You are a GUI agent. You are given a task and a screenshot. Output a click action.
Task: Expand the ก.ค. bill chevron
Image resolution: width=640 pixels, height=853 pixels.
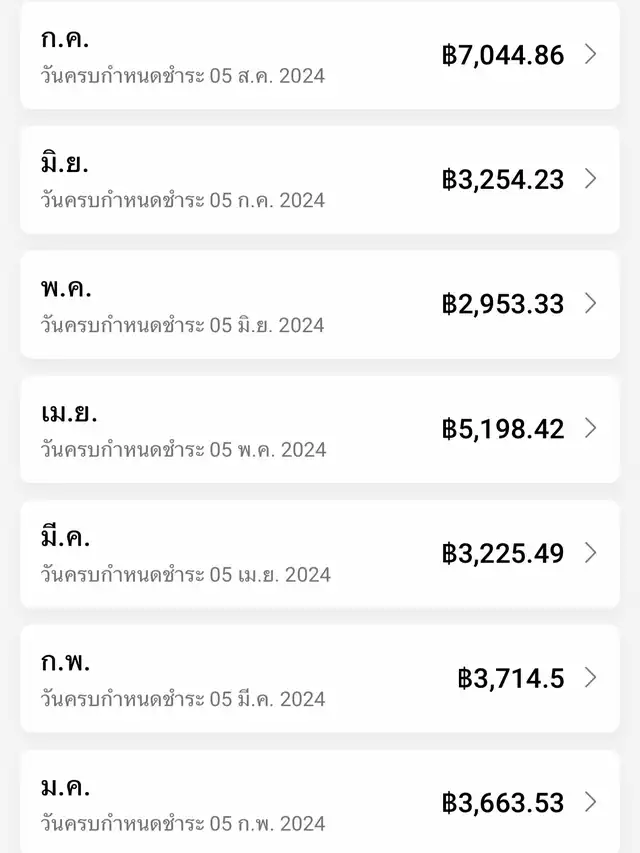pos(590,54)
